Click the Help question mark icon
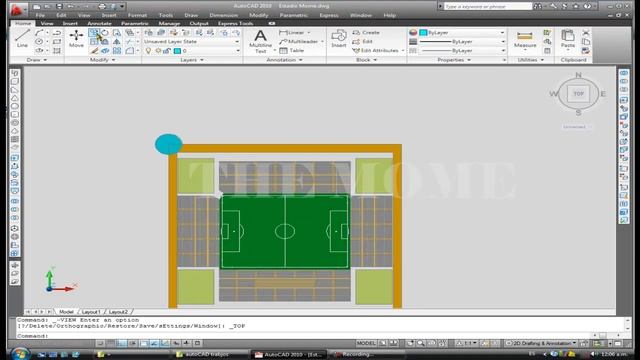 click(587, 6)
